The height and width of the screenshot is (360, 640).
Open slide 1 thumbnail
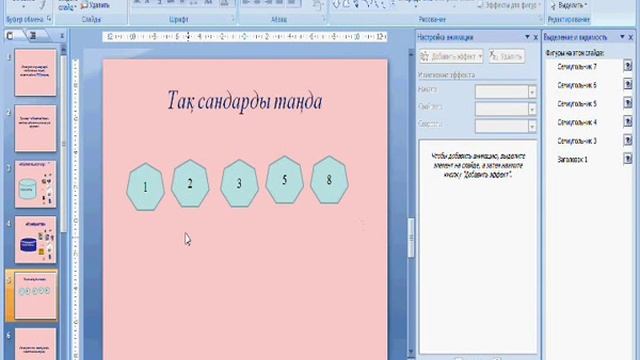pos(36,73)
